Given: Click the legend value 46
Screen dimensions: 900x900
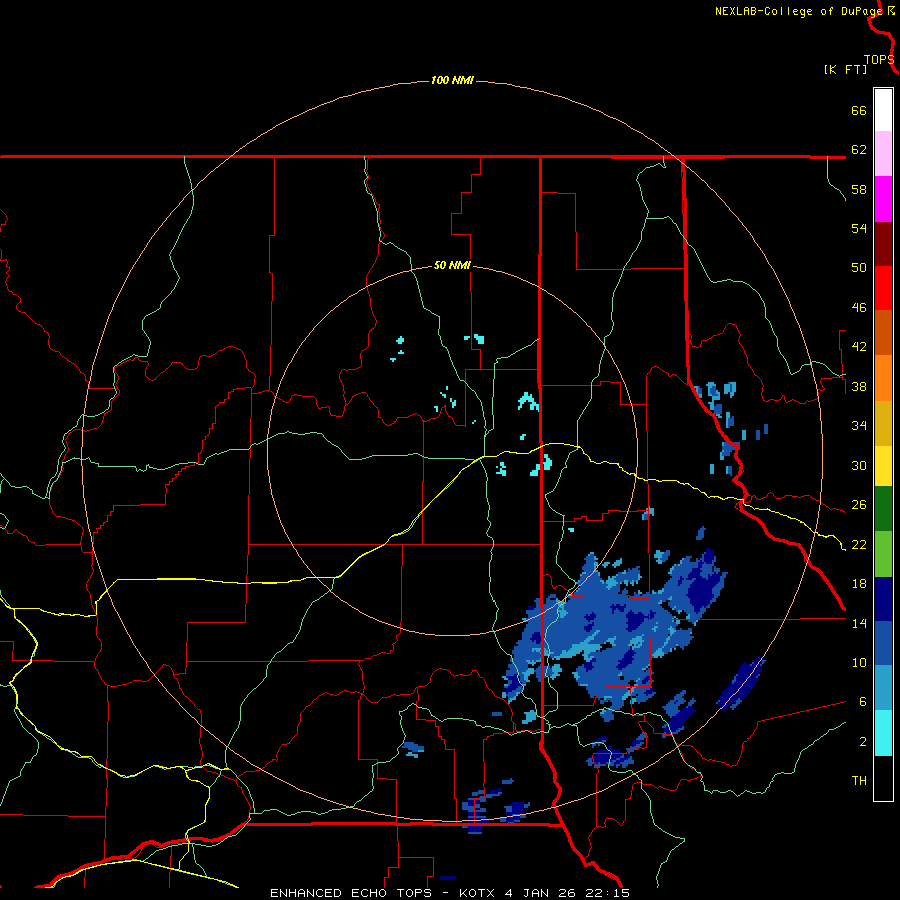Looking at the screenshot, I should [x=859, y=308].
